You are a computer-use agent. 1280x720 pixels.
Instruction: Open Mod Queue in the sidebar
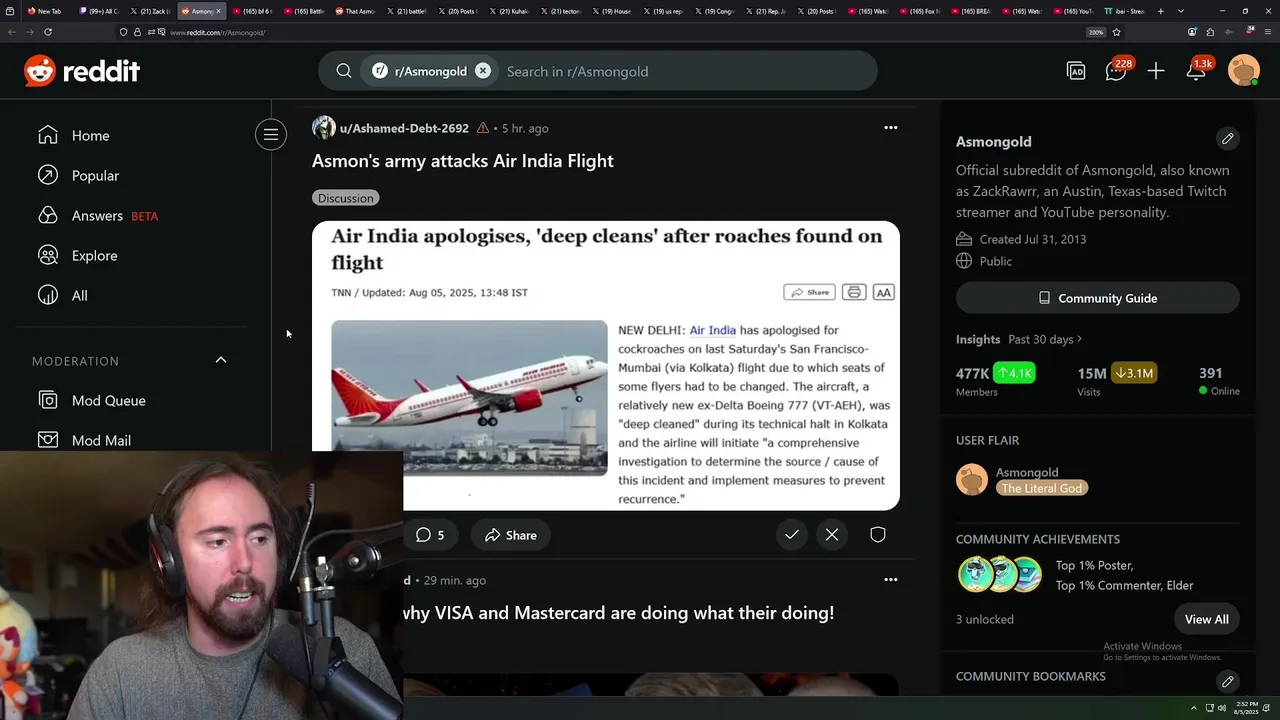pos(109,400)
